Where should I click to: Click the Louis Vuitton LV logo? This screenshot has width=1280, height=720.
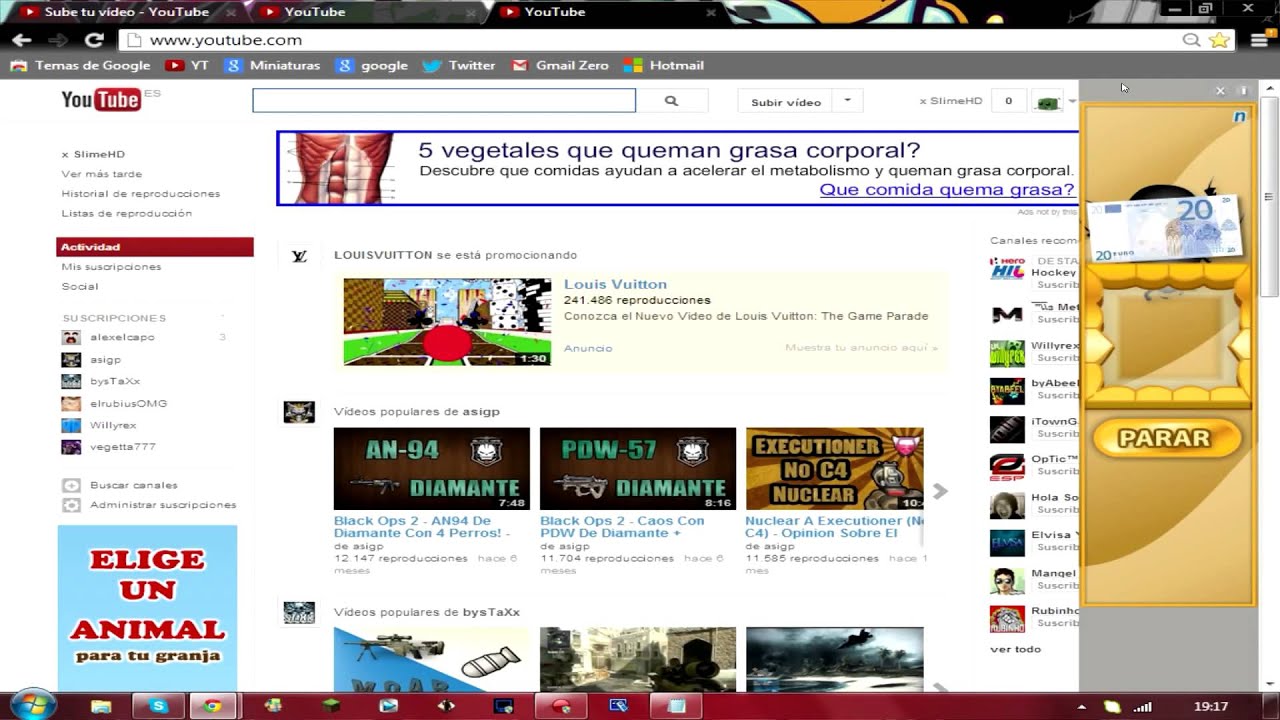299,256
